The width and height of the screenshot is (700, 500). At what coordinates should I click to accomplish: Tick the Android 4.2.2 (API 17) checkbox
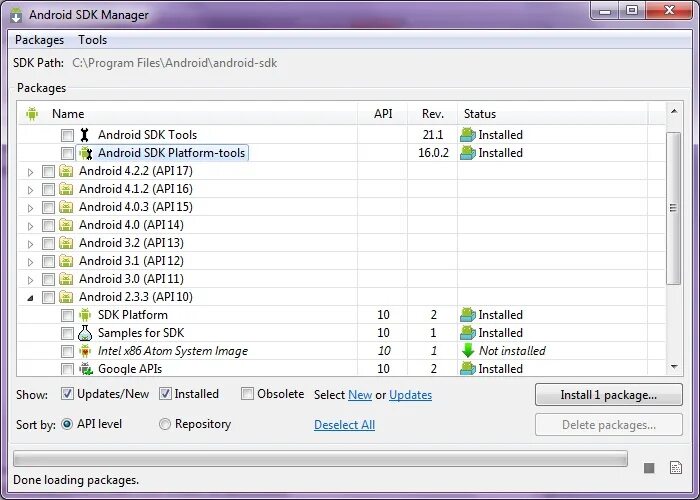48,171
